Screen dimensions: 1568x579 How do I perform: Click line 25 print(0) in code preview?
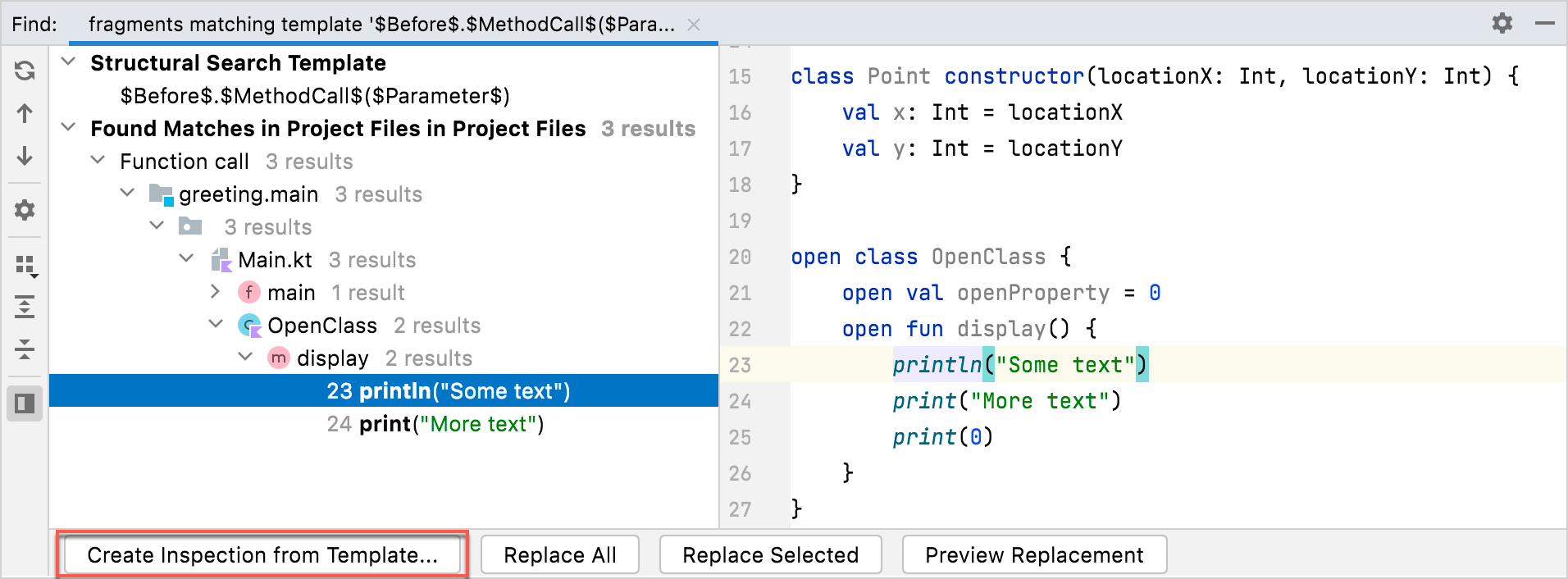pos(942,437)
